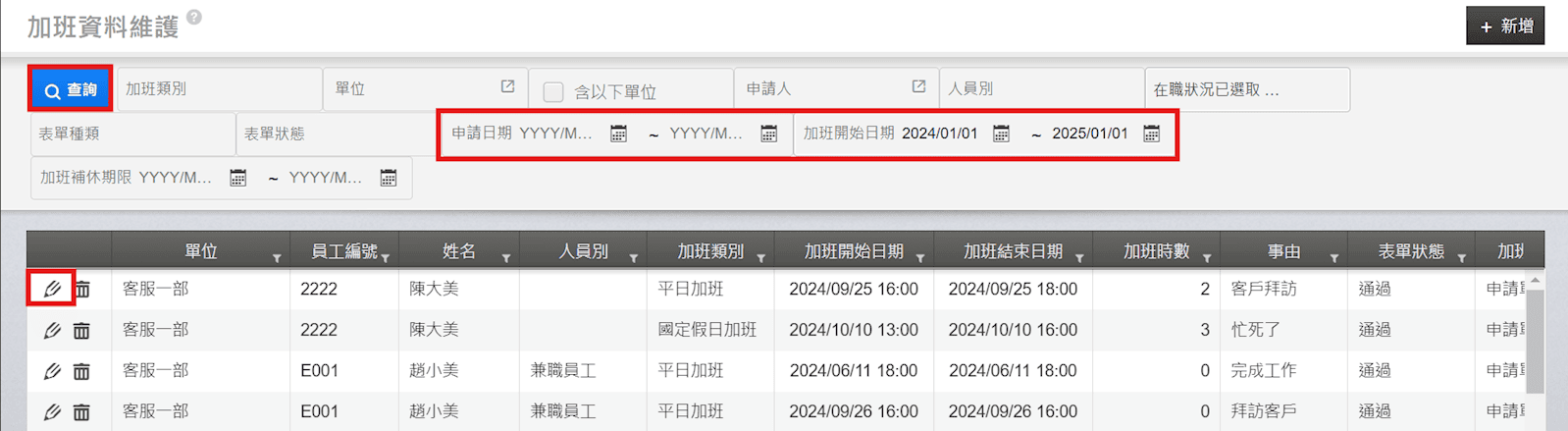Expand the 在職狀況已選取 dropdown
1568x431 pixels.
click(1246, 89)
